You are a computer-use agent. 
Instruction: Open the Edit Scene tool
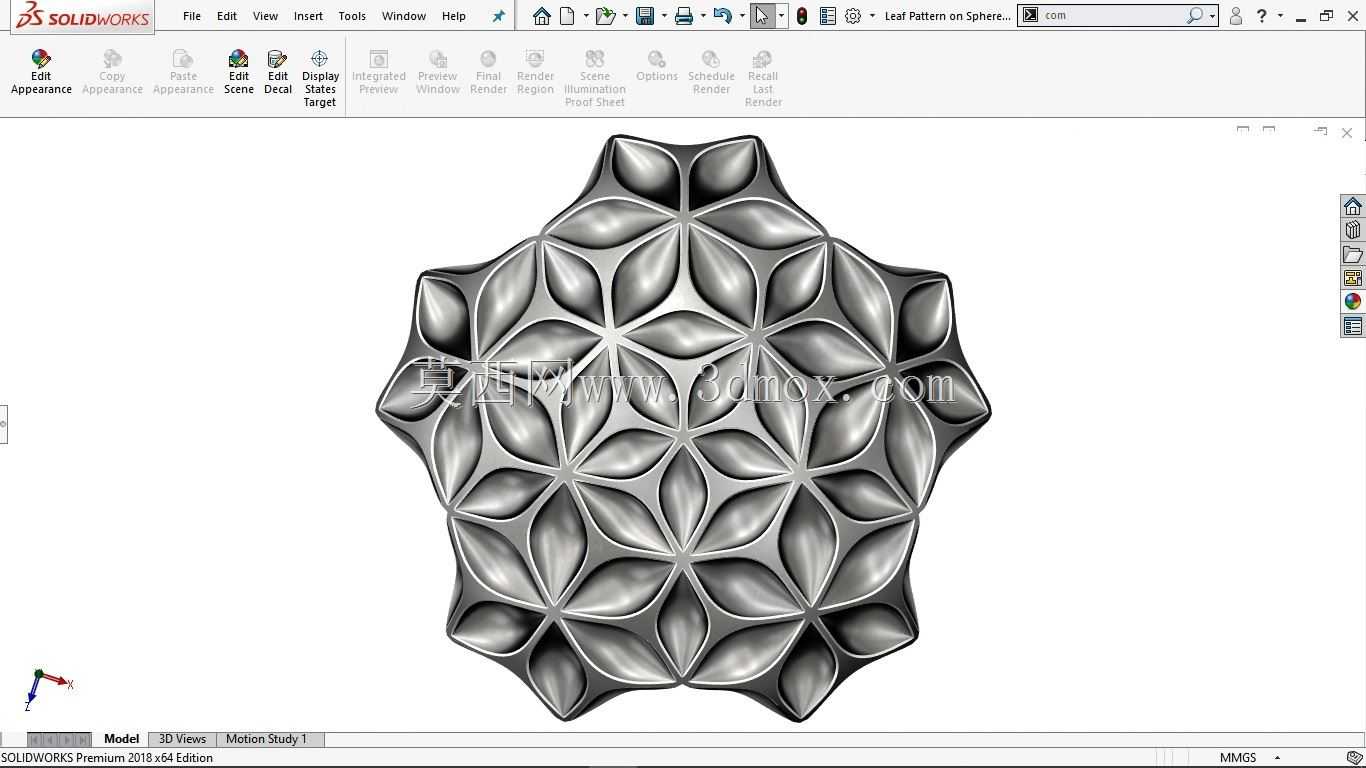[x=238, y=72]
